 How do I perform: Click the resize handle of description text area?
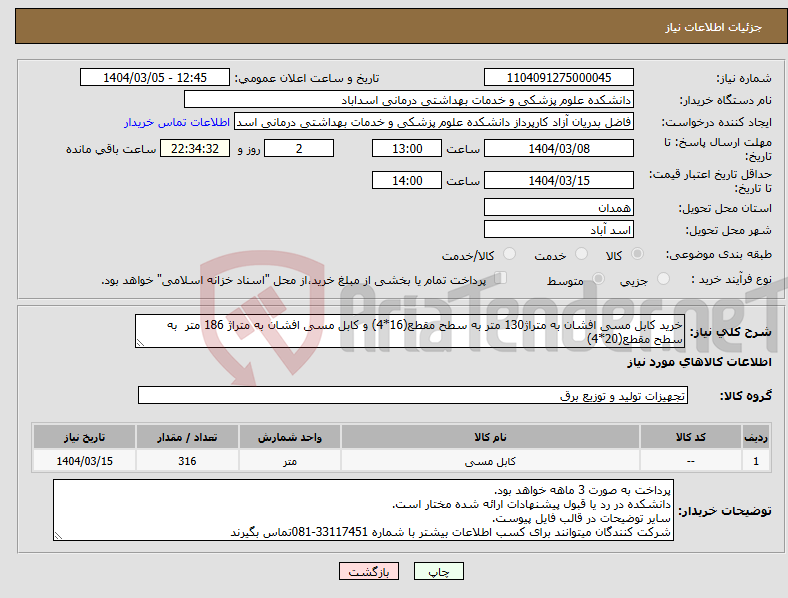pos(140,343)
